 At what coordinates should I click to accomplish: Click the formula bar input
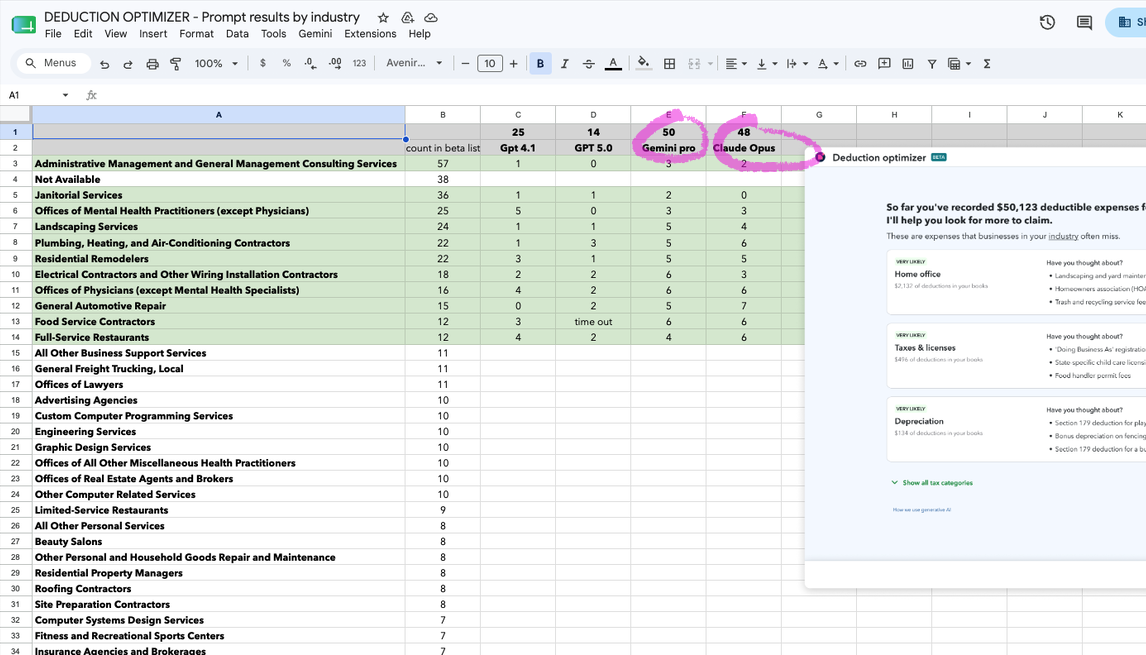click(621, 95)
